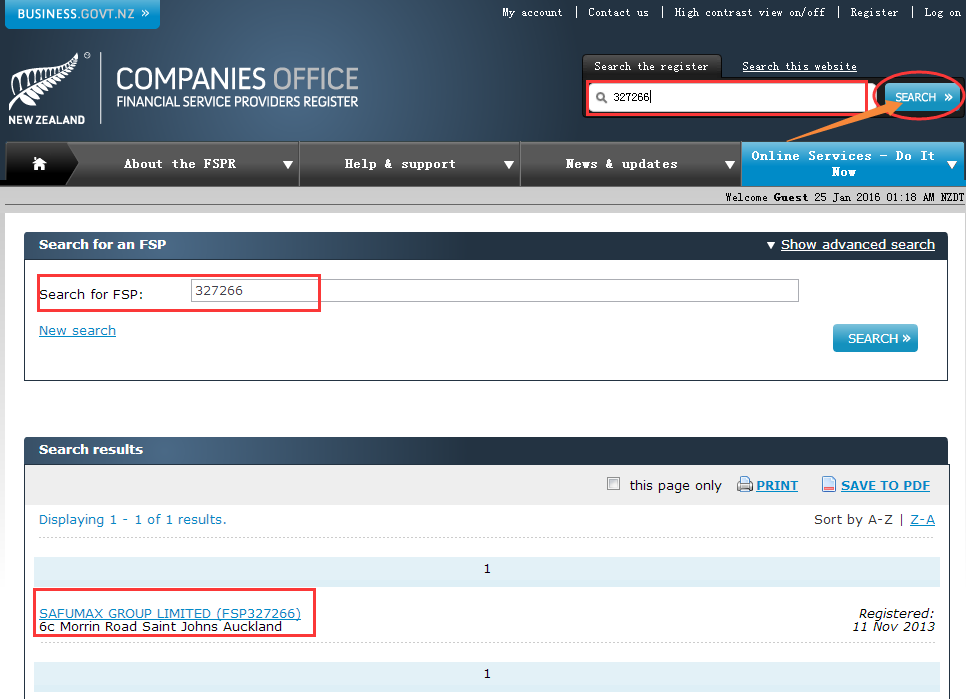Switch to Search this website tab
The width and height of the screenshot is (966, 699).
(799, 67)
